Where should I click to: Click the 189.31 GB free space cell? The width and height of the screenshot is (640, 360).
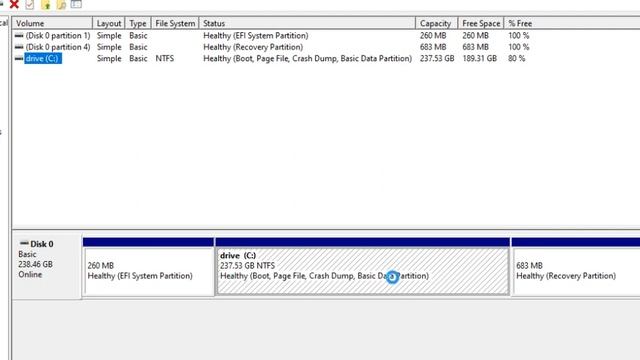point(480,58)
